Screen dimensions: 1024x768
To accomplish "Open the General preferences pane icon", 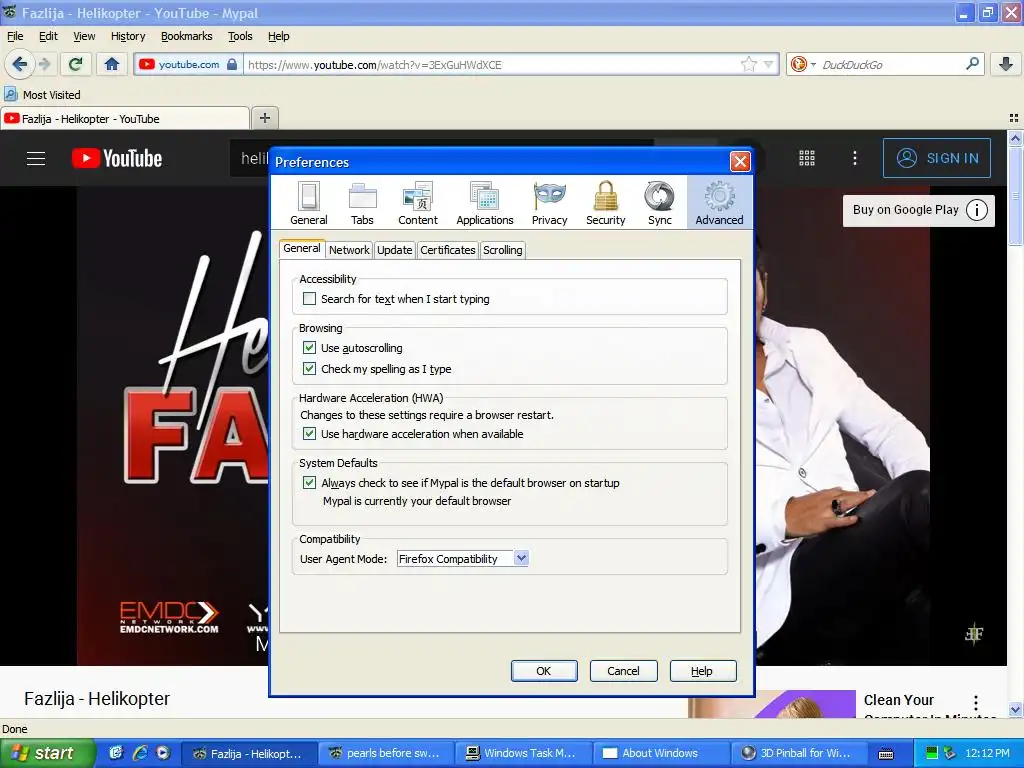I will tap(308, 203).
